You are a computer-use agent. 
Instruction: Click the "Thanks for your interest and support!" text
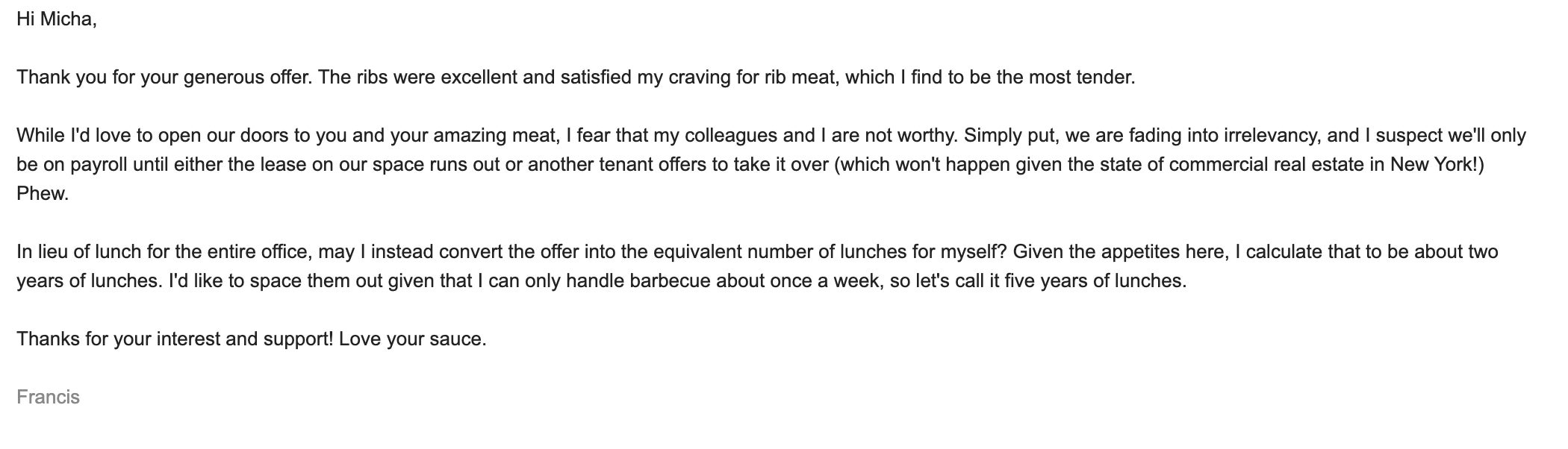175,339
